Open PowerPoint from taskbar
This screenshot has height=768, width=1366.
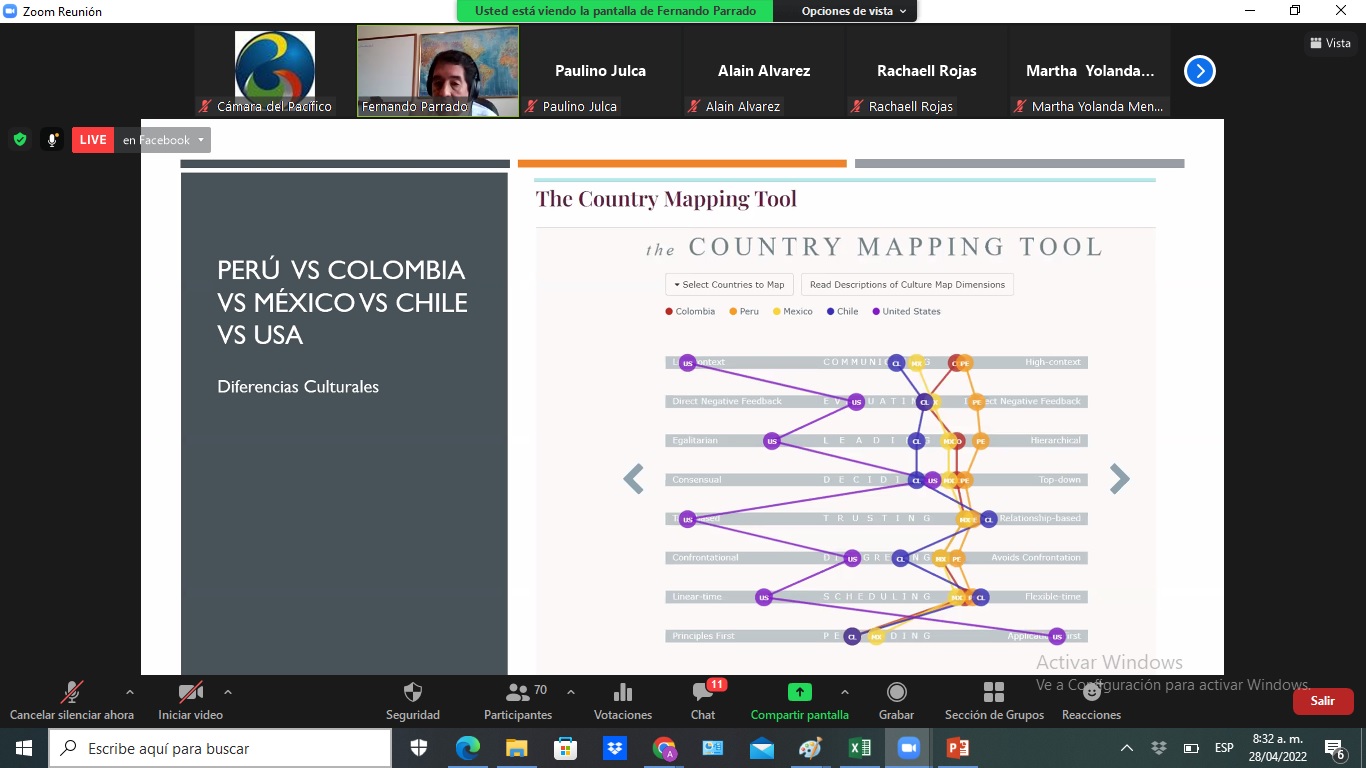tap(958, 748)
